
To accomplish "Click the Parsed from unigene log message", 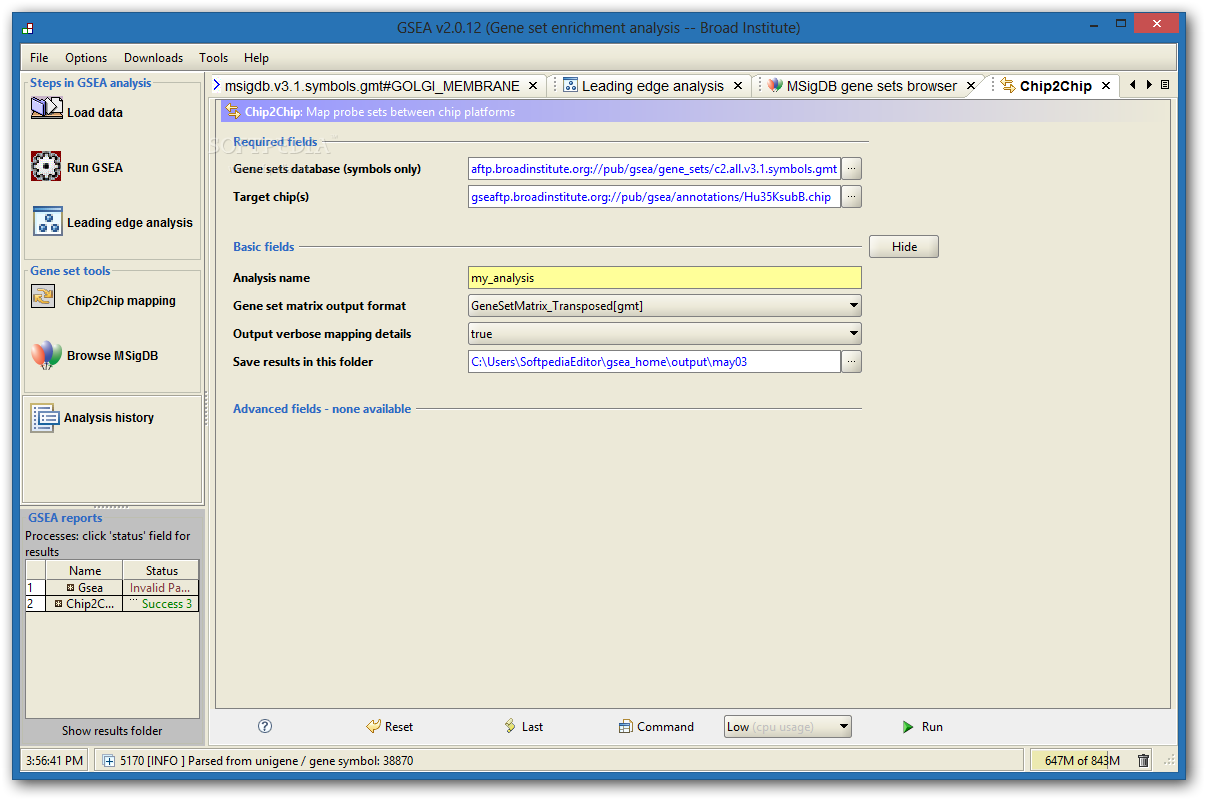I will click(266, 761).
